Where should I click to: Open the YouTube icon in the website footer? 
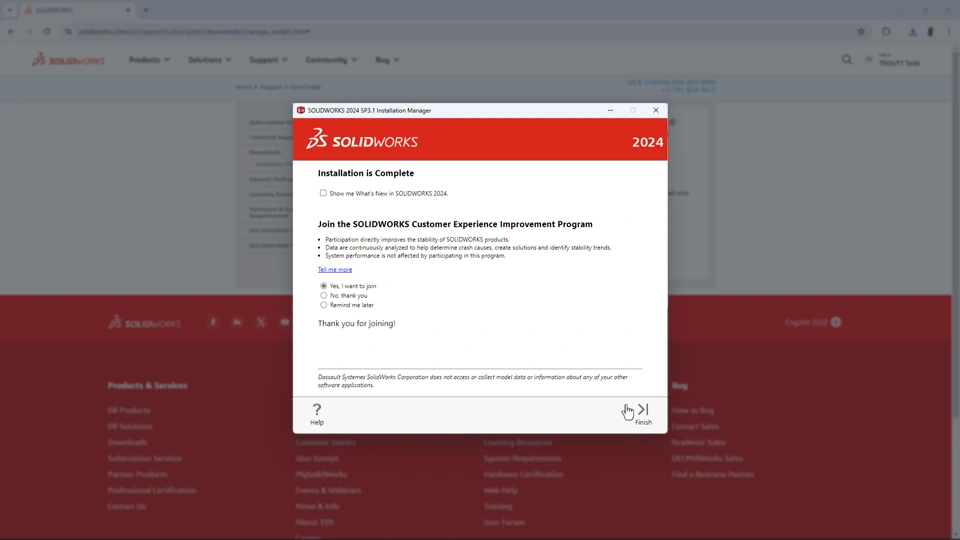[x=285, y=322]
